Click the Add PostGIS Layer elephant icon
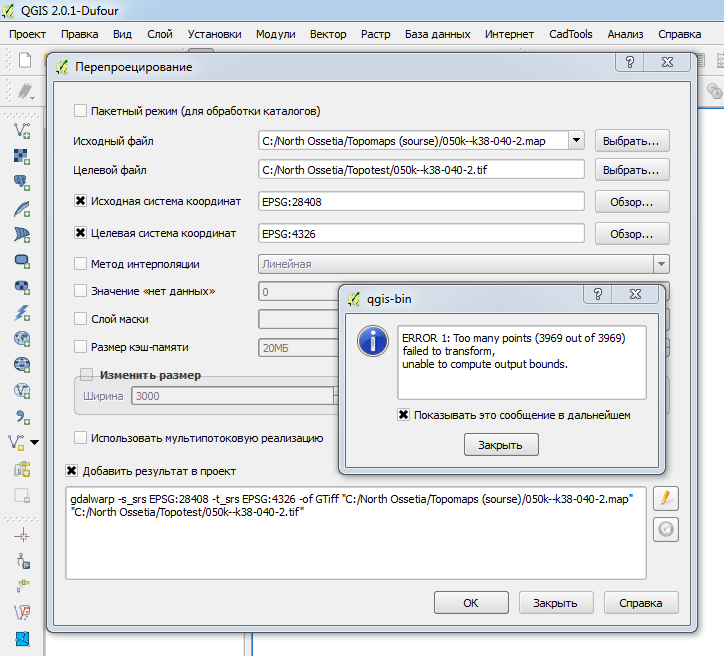 click(22, 182)
